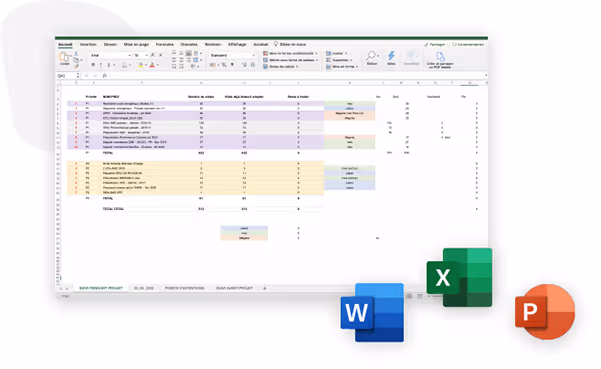Image resolution: width=601 pixels, height=369 pixels.
Task: Click the percent style icon
Action: (224, 65)
